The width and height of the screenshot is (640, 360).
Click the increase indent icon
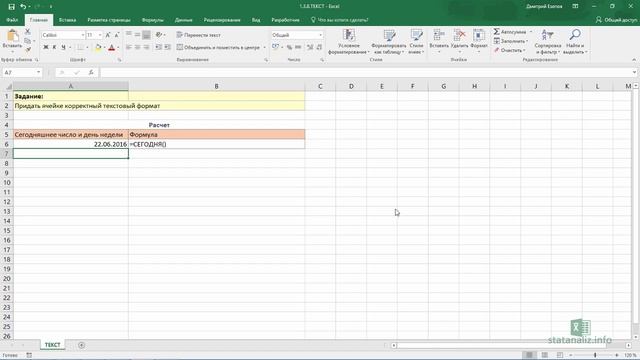(167, 47)
